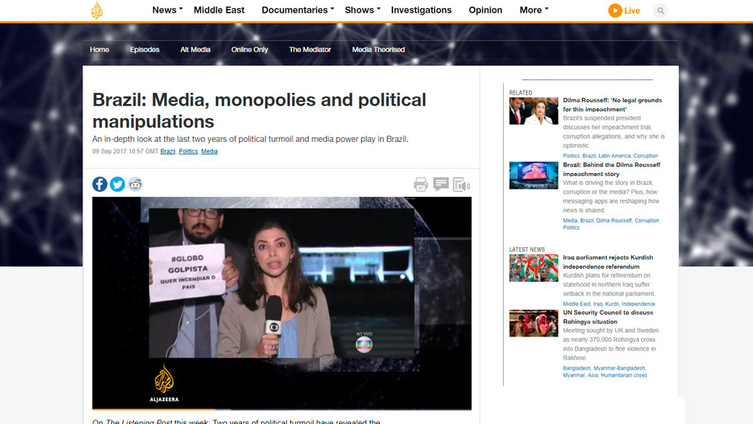
Task: Start the Live stream play icon
Action: pyautogui.click(x=615, y=11)
